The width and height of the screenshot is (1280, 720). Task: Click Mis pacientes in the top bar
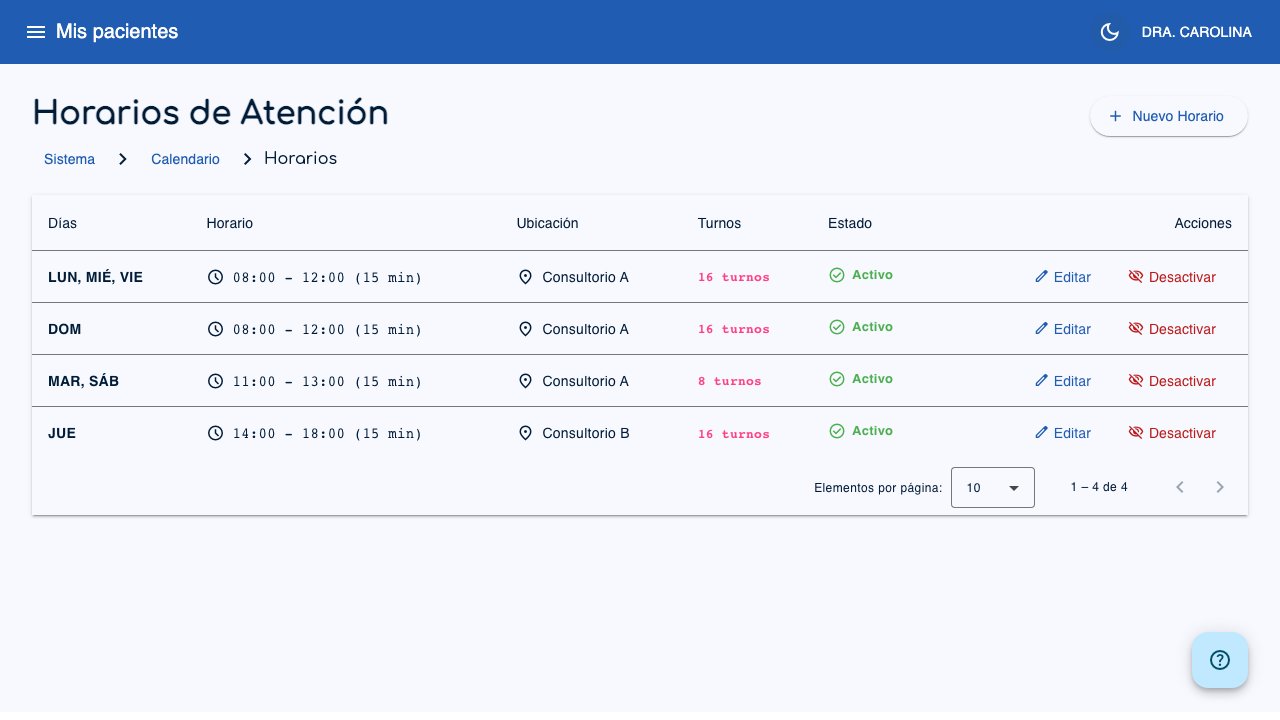[x=116, y=32]
